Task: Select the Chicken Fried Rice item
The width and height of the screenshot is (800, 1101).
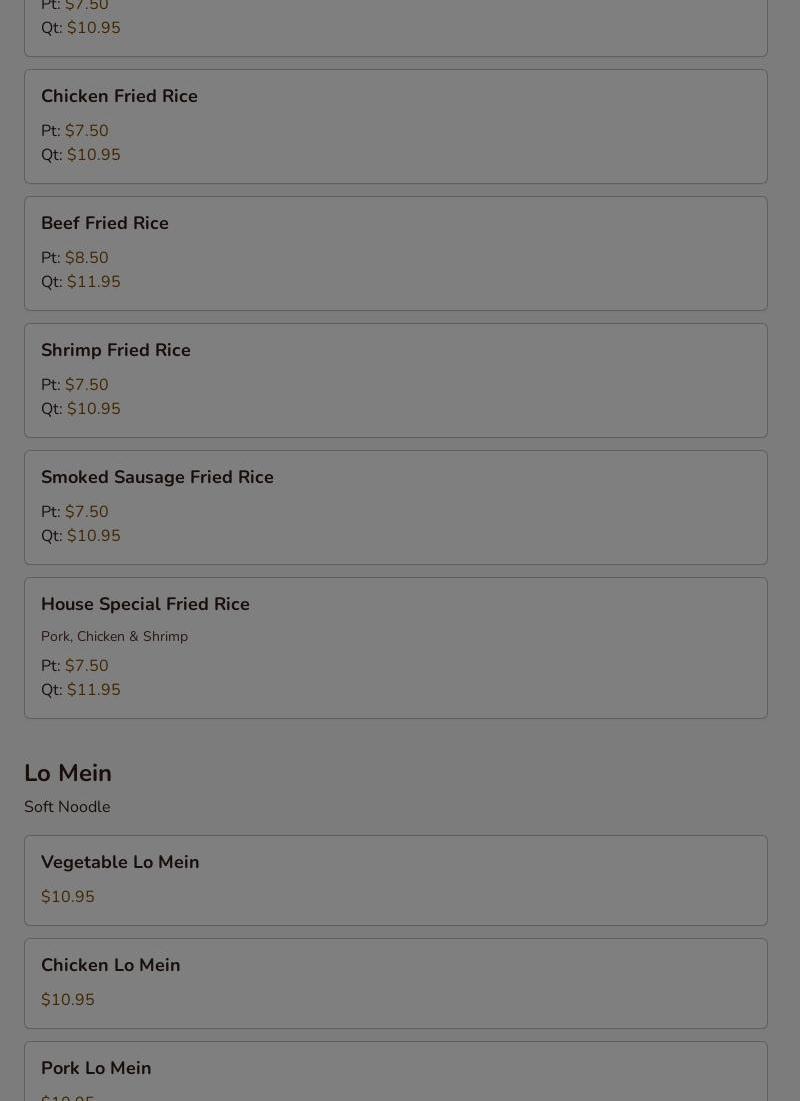Action: (x=395, y=126)
